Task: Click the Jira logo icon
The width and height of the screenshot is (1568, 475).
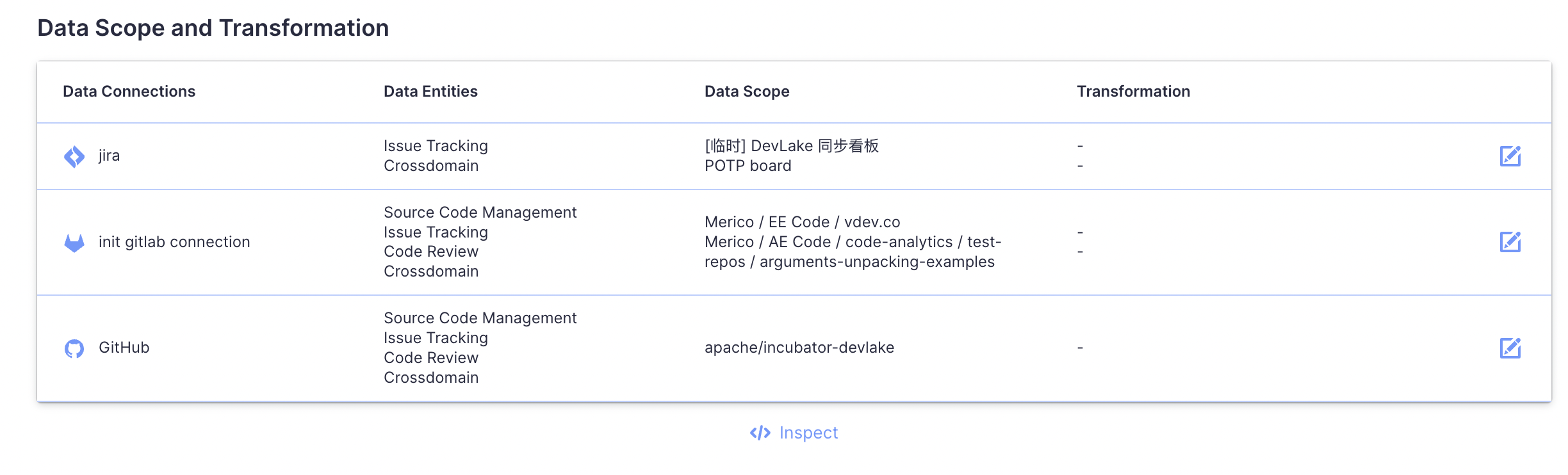Action: [74, 156]
